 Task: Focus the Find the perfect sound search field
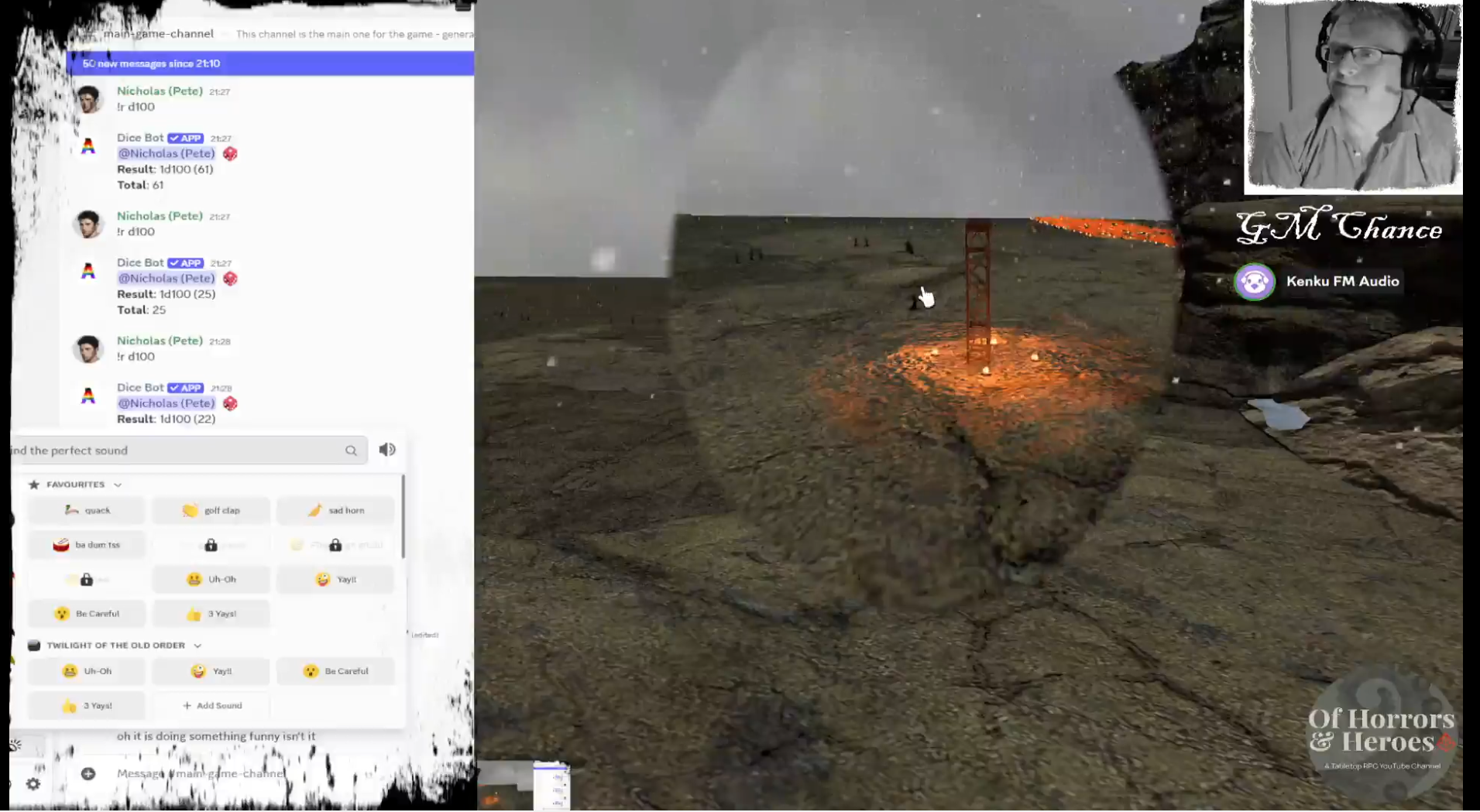point(178,451)
